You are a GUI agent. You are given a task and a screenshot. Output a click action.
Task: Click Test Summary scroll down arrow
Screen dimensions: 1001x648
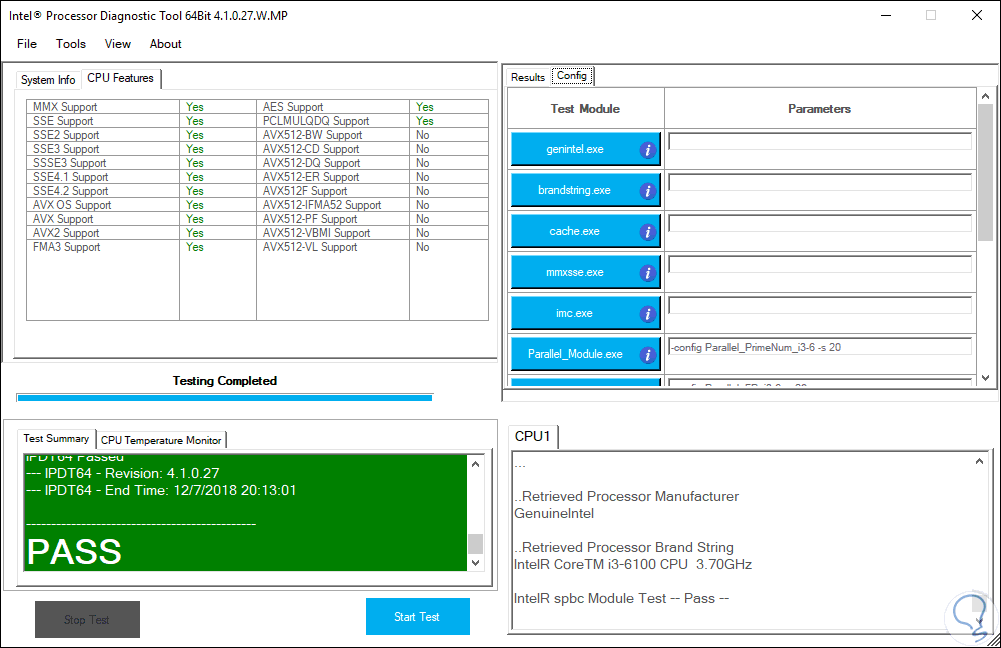coord(476,563)
